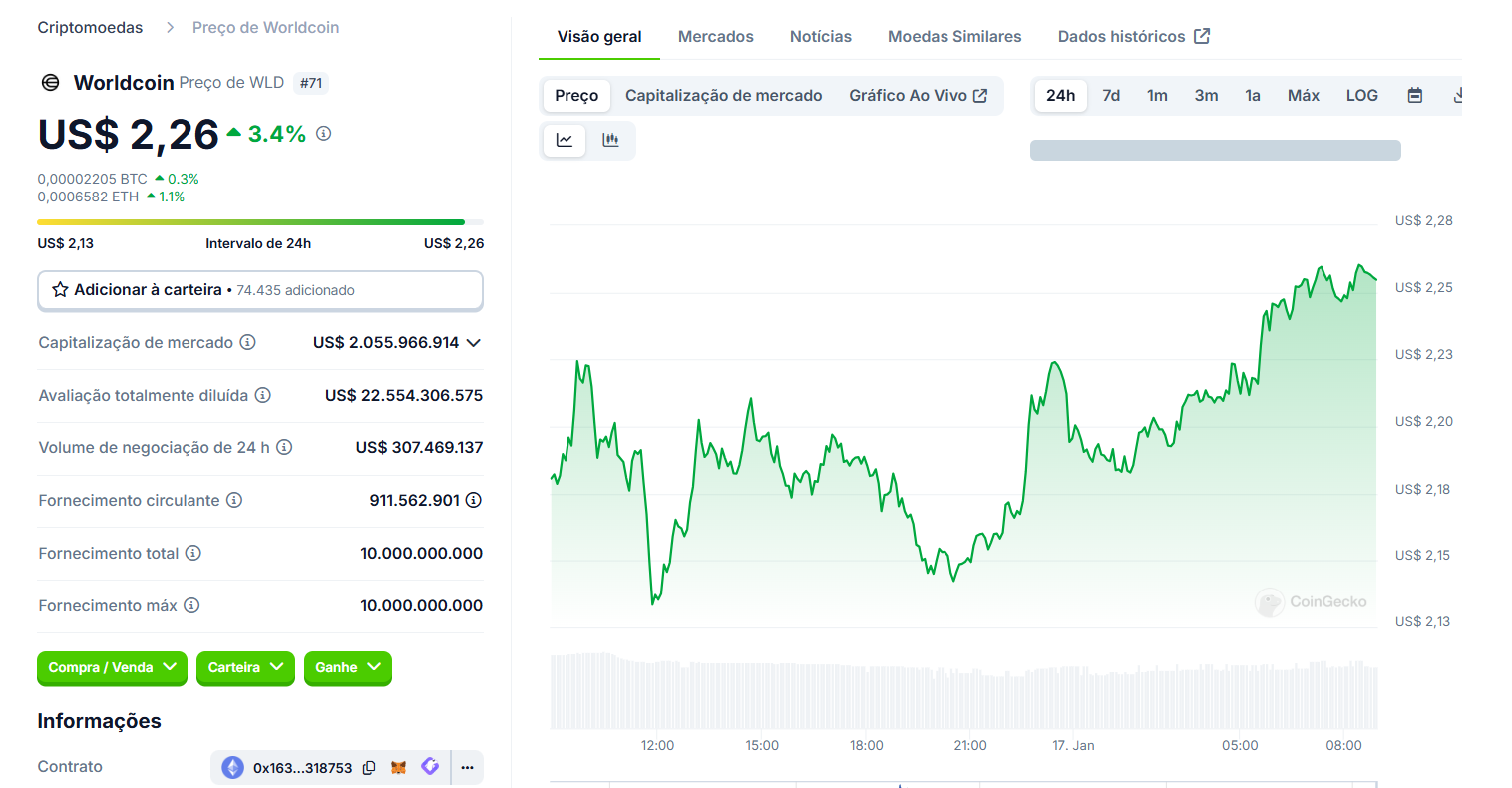Click the 24h low value US$ 2,13
The image size is (1512, 788).
(x=66, y=243)
